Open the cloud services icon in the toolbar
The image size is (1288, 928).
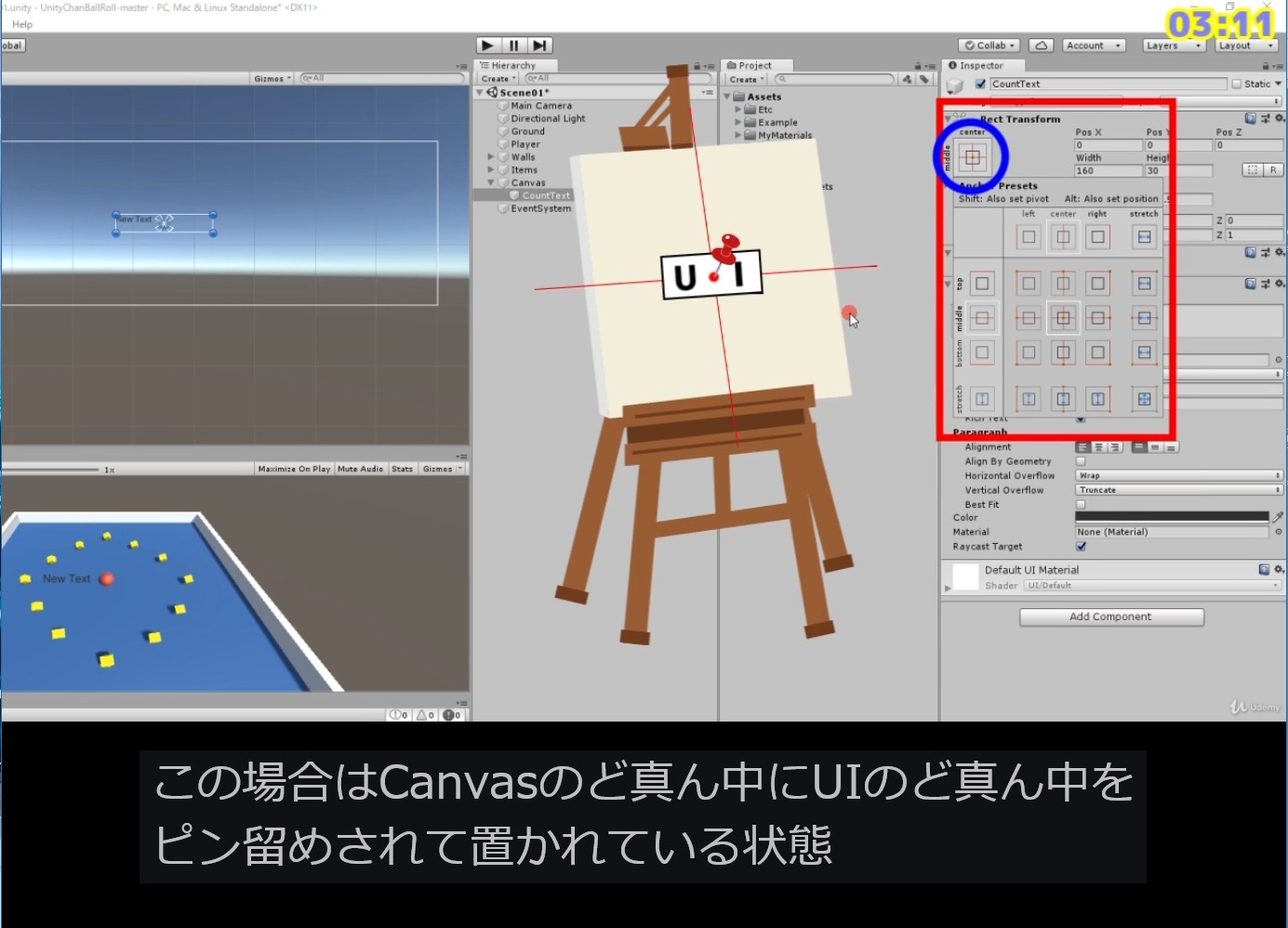(1042, 46)
